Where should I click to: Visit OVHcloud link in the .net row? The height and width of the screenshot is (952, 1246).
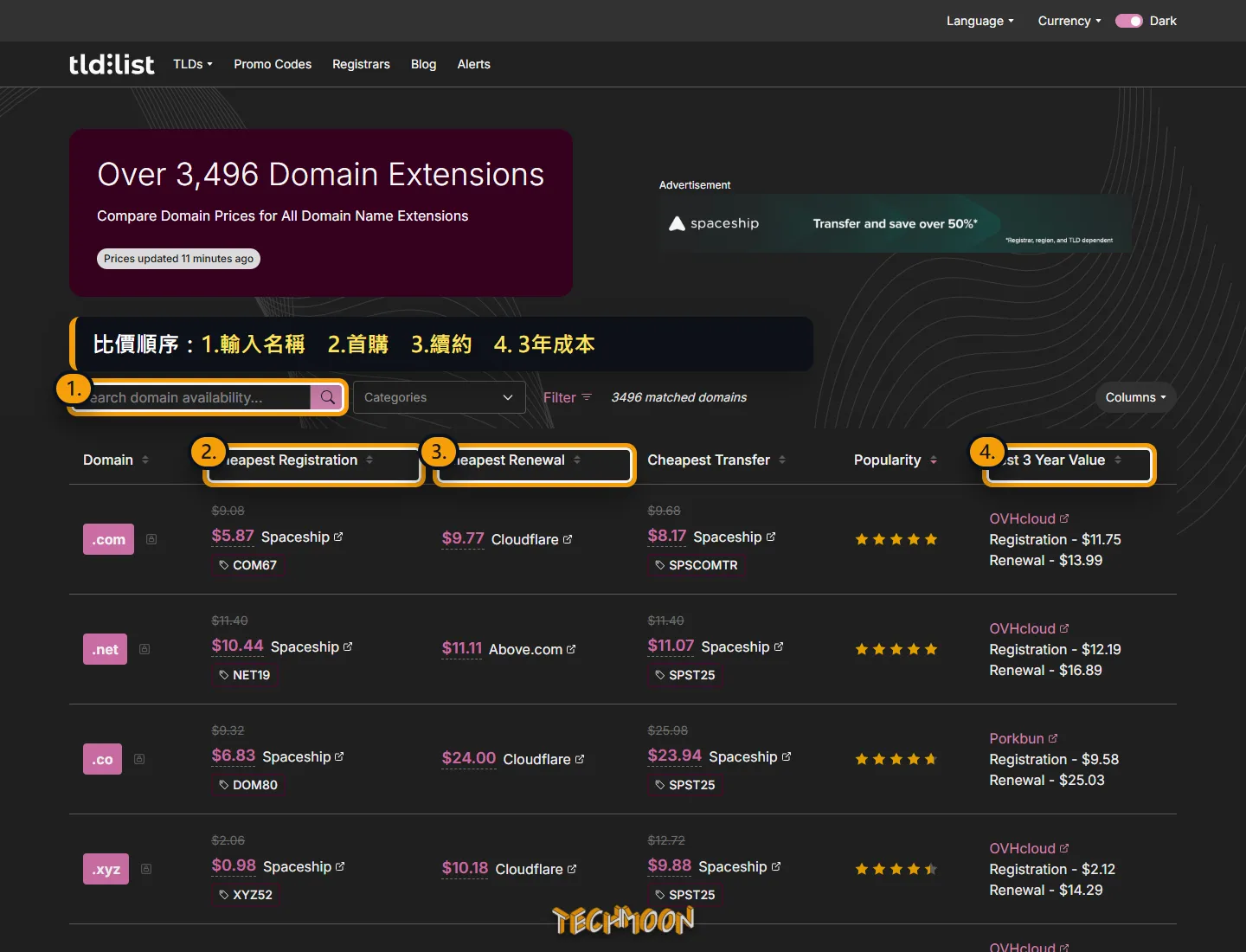(x=1029, y=628)
